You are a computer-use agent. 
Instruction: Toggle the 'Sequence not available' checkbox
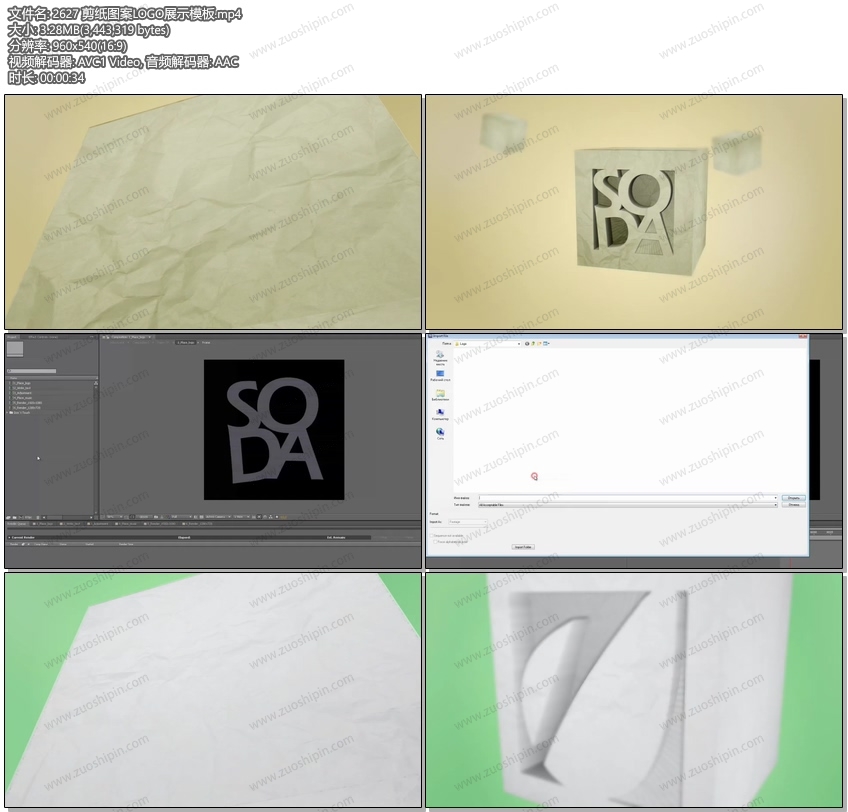pyautogui.click(x=431, y=536)
